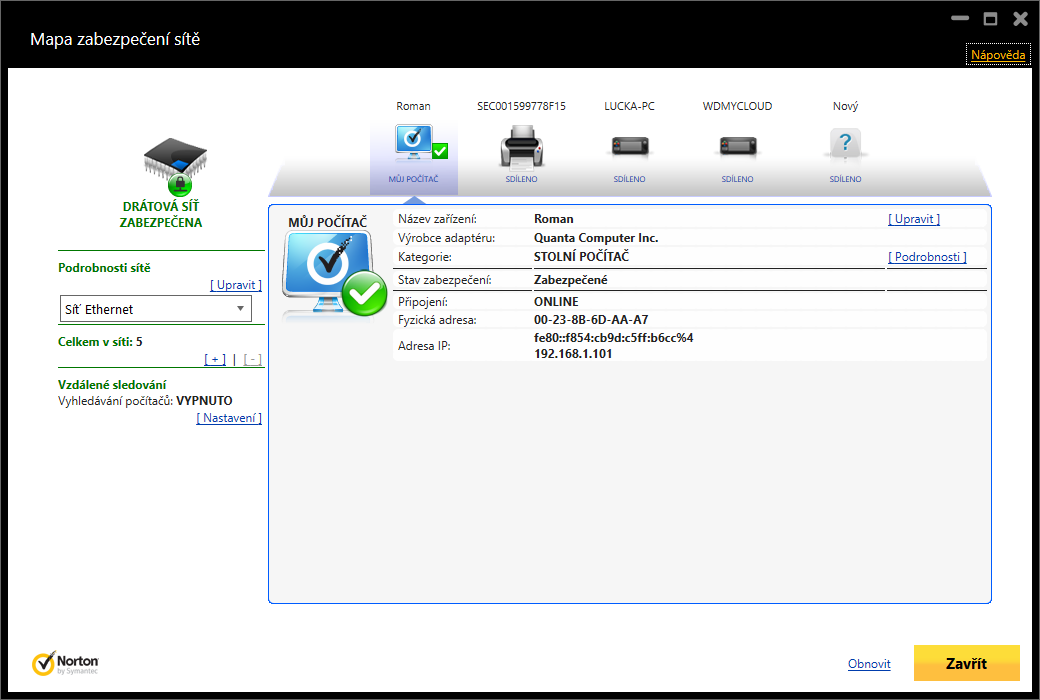Click Upravit link under Podrobnosti sítě
Screen dimensions: 1040x700
(235, 285)
